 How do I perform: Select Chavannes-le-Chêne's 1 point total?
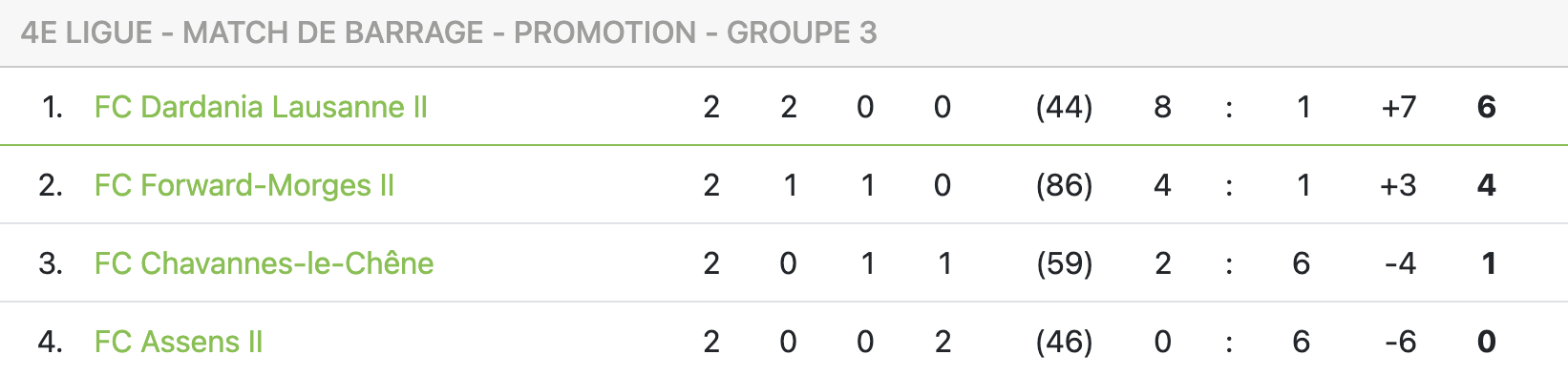pos(1488,263)
